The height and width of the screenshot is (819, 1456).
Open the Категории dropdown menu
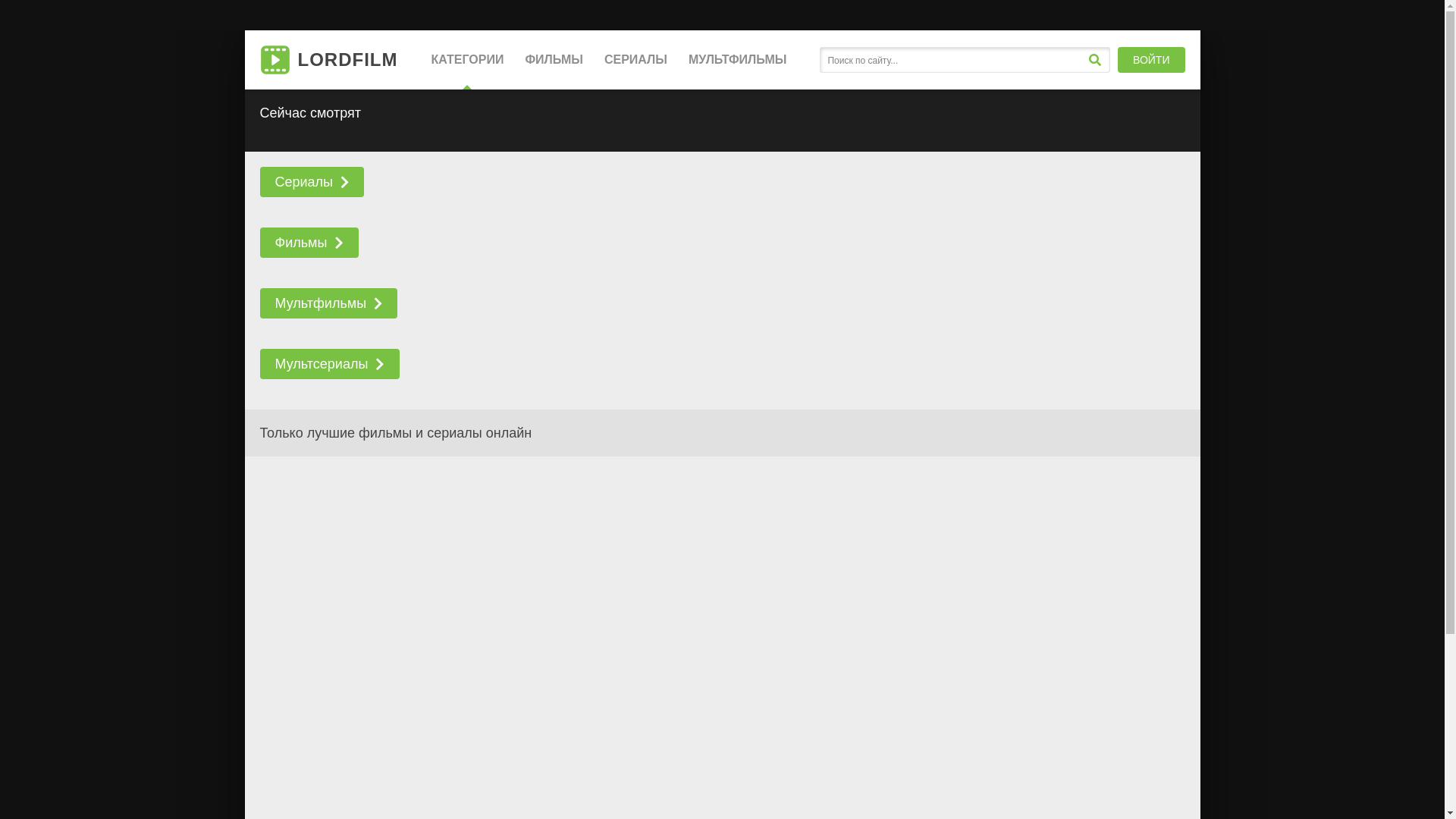click(467, 60)
